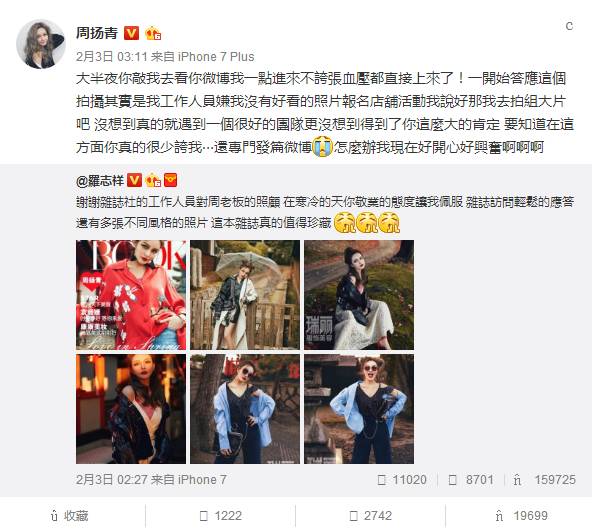Click the red envelope icon beside 羅志祥
Screen dimensions: 592x530
tap(170, 180)
